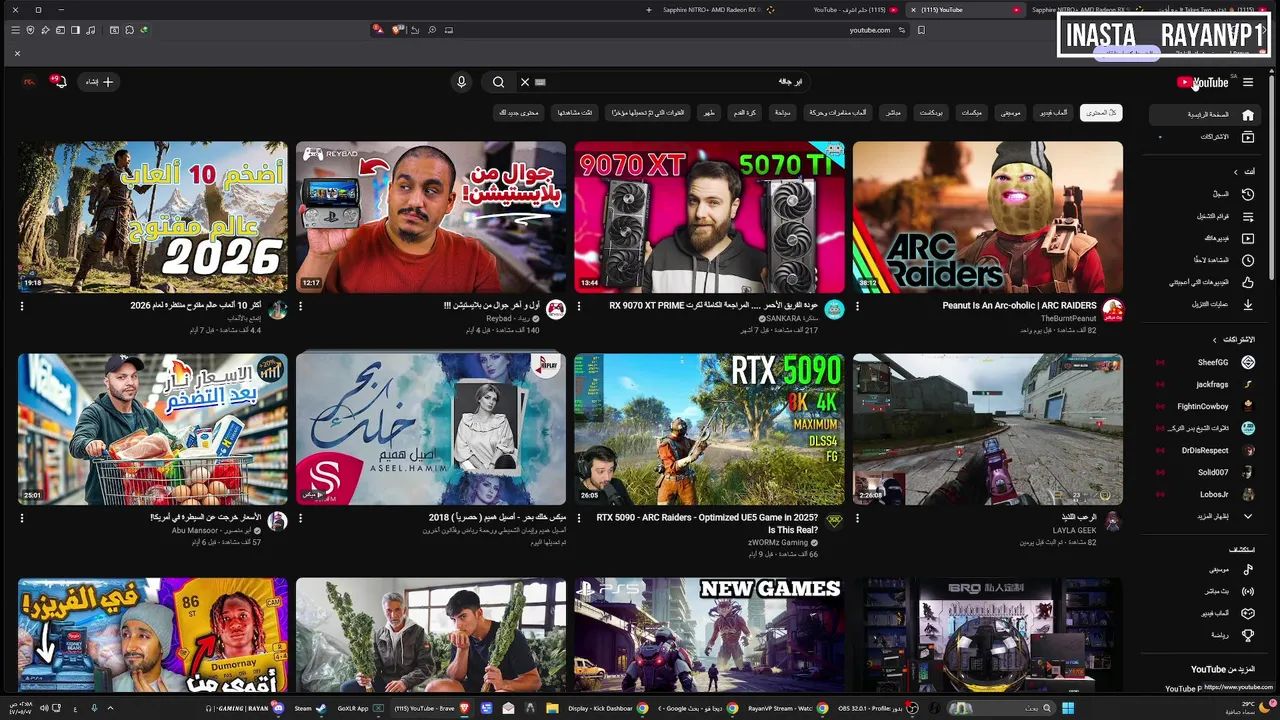Click the Windows Start button
The width and height of the screenshot is (1280, 720).
click(x=1067, y=708)
